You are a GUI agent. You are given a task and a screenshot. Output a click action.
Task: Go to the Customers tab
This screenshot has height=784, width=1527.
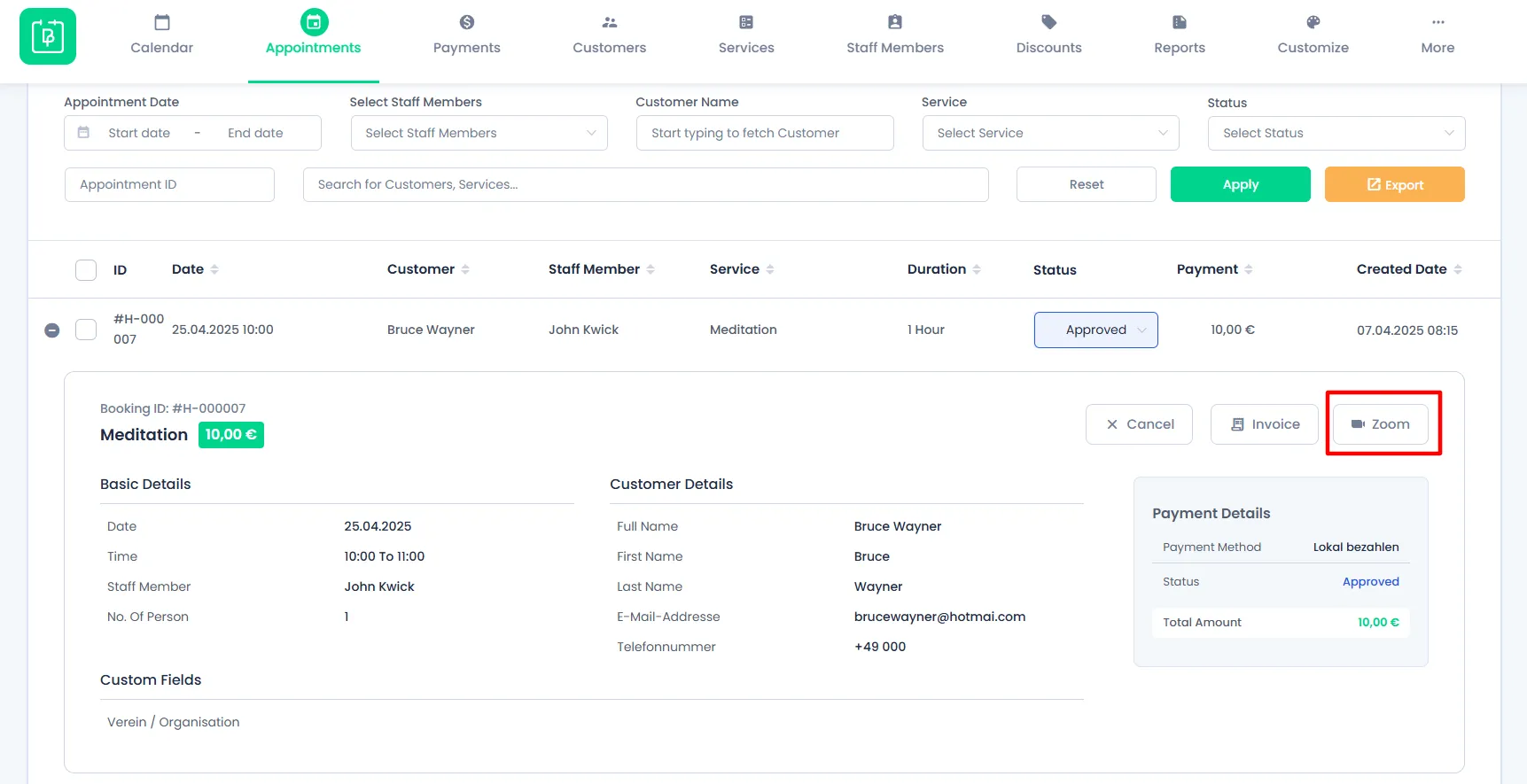[x=610, y=35]
